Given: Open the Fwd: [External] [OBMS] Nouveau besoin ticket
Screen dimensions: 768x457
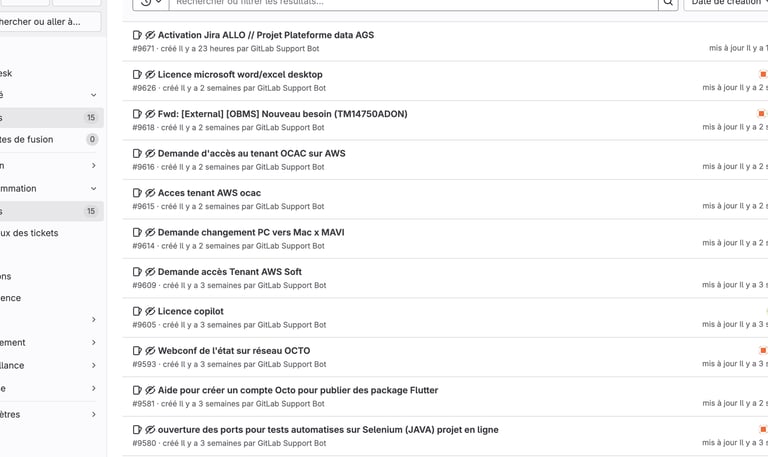Looking at the screenshot, I should (282, 114).
